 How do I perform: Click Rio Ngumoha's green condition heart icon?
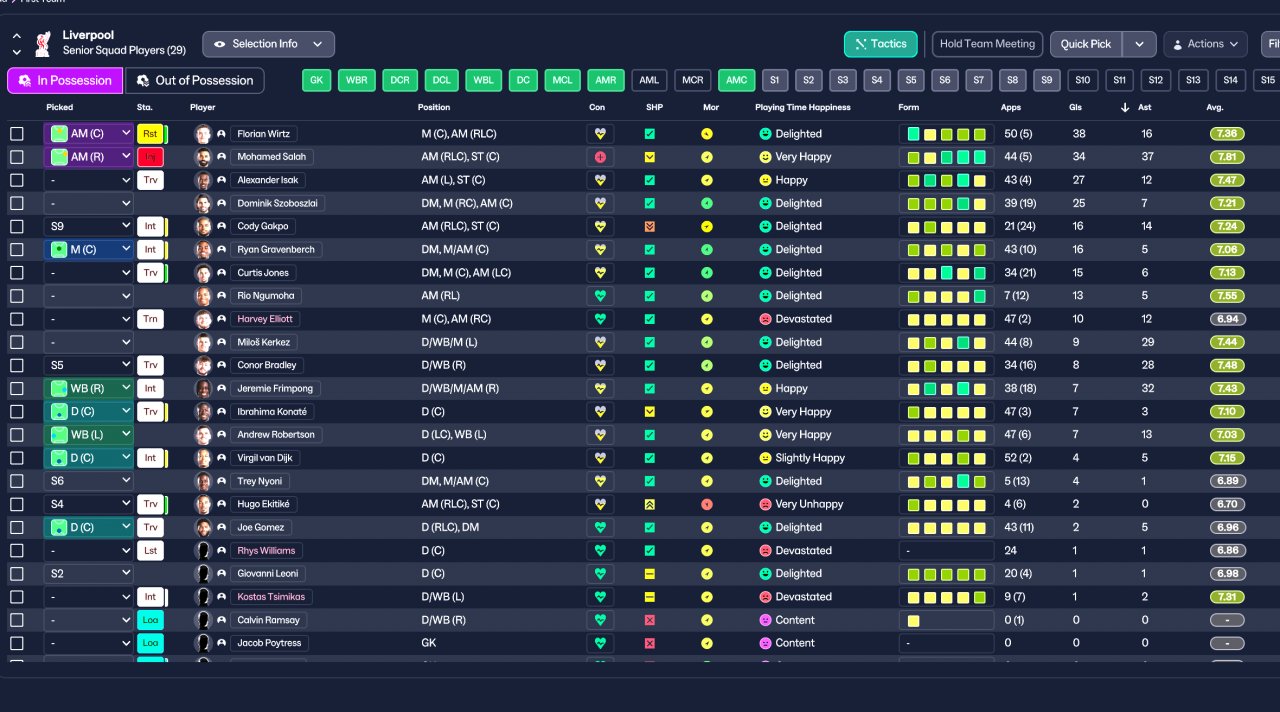601,296
